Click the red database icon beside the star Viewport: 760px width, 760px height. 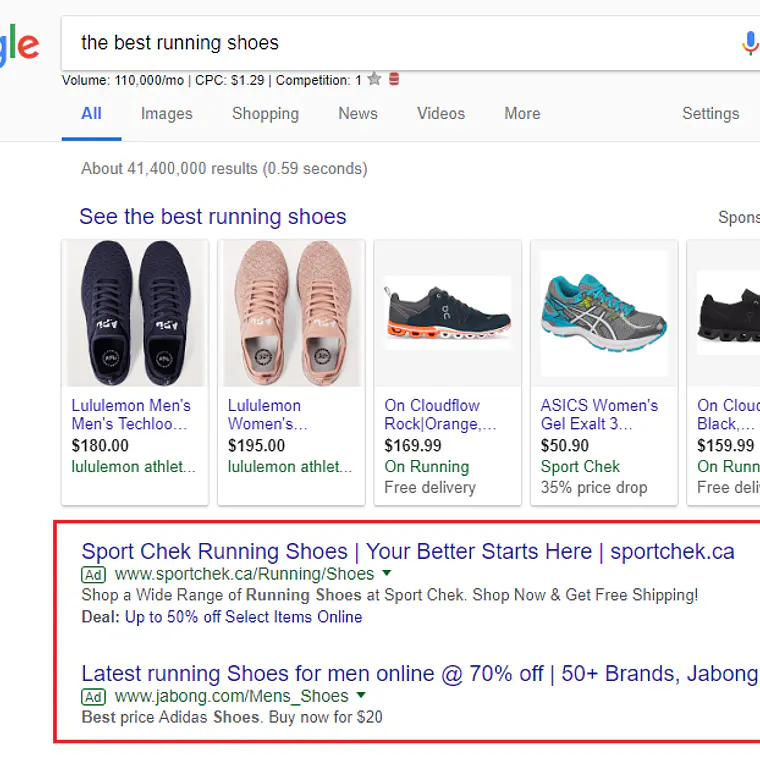click(394, 79)
